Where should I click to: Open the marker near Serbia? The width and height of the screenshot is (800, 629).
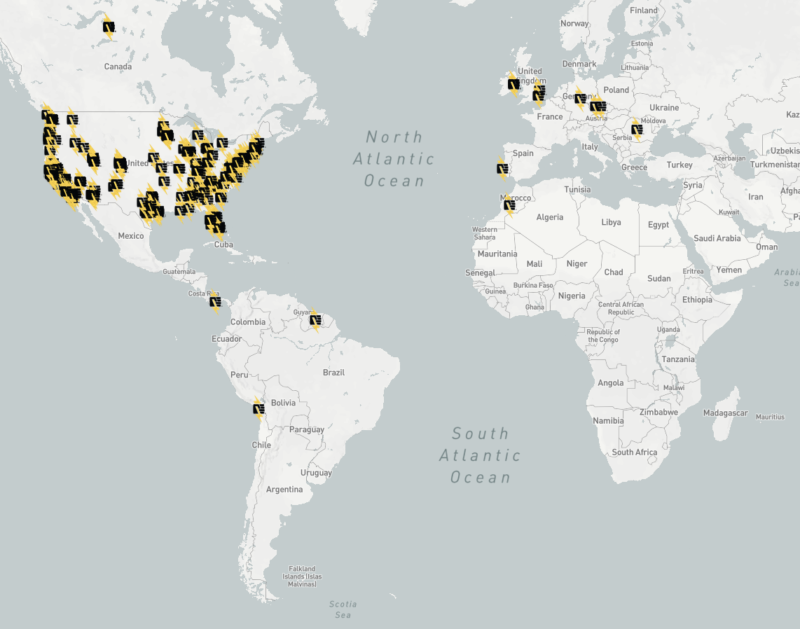pos(636,128)
